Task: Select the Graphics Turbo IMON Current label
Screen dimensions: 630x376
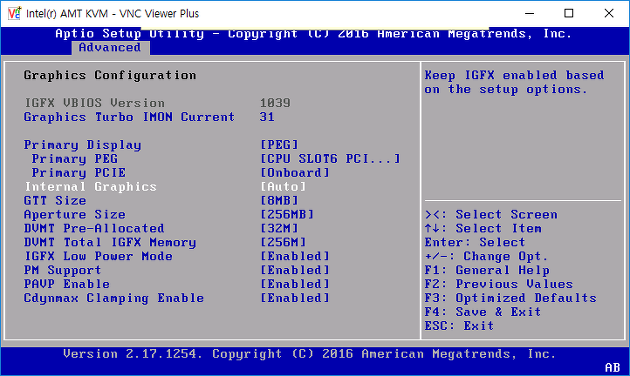Action: [x=129, y=117]
